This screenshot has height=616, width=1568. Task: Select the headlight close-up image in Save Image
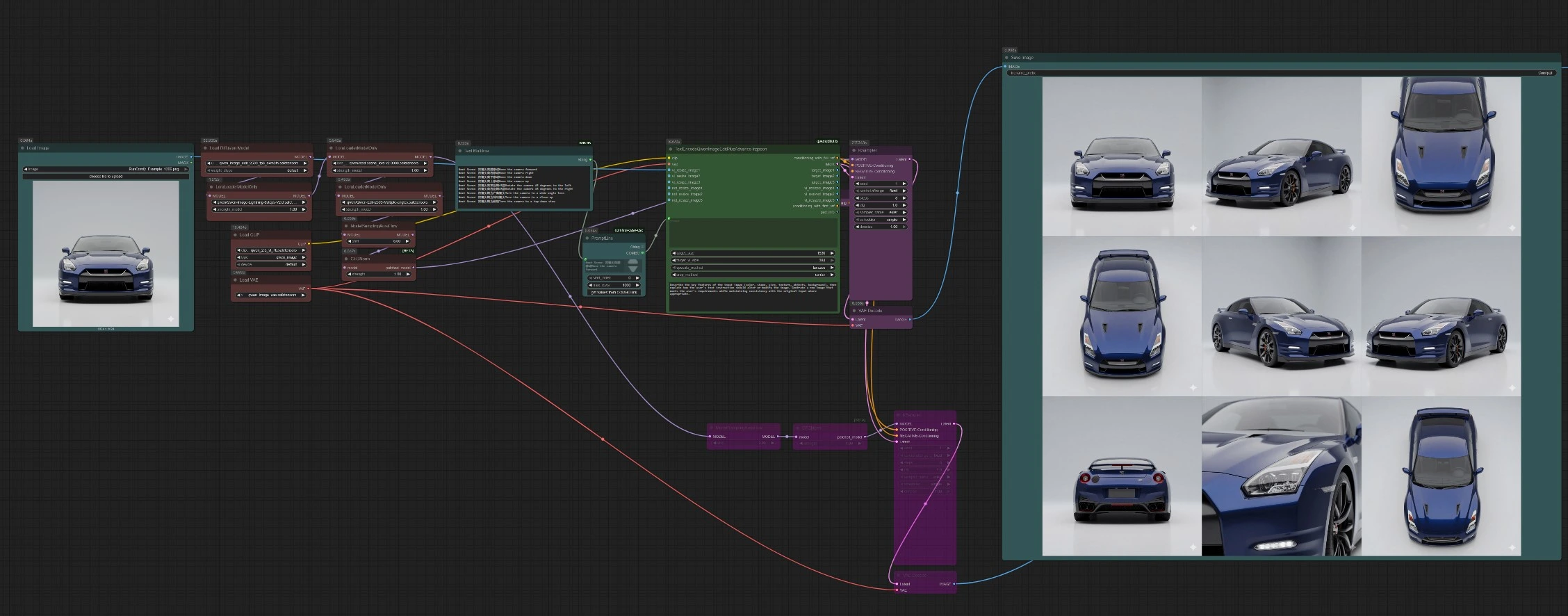[1282, 476]
